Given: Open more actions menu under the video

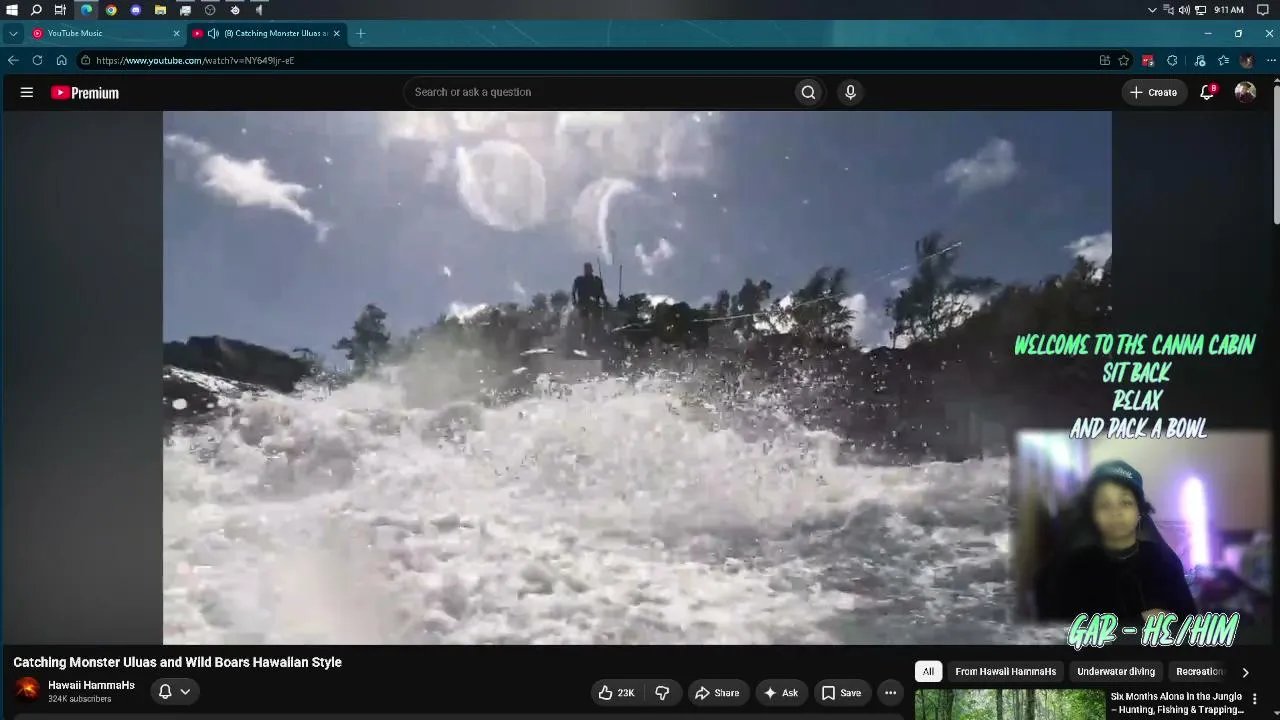Looking at the screenshot, I should [890, 692].
